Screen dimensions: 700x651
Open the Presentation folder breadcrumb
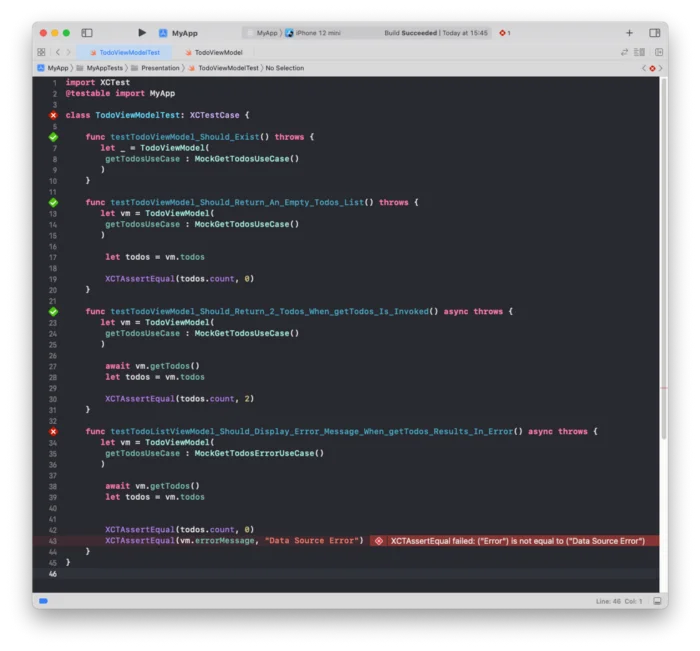[155, 68]
